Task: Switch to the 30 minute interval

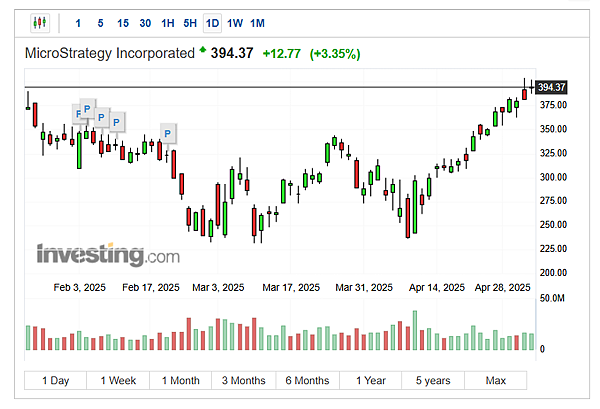Action: (145, 23)
